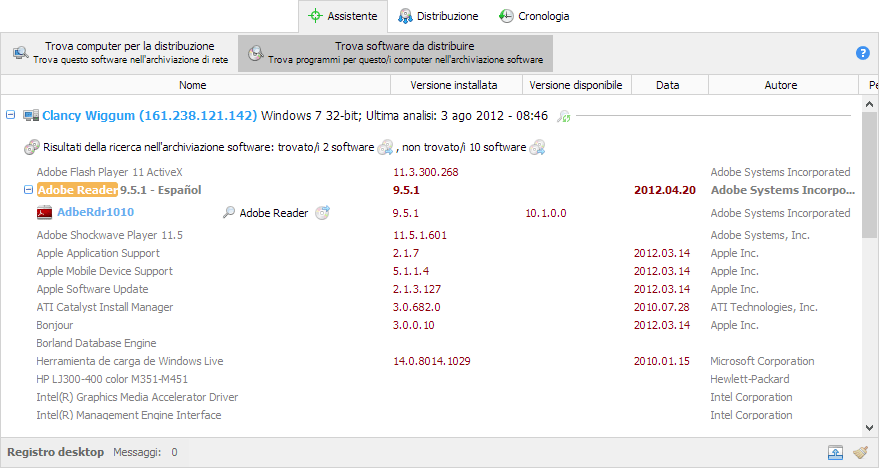Sort by 'Versione installata' column header
879x468 pixels.
point(453,86)
